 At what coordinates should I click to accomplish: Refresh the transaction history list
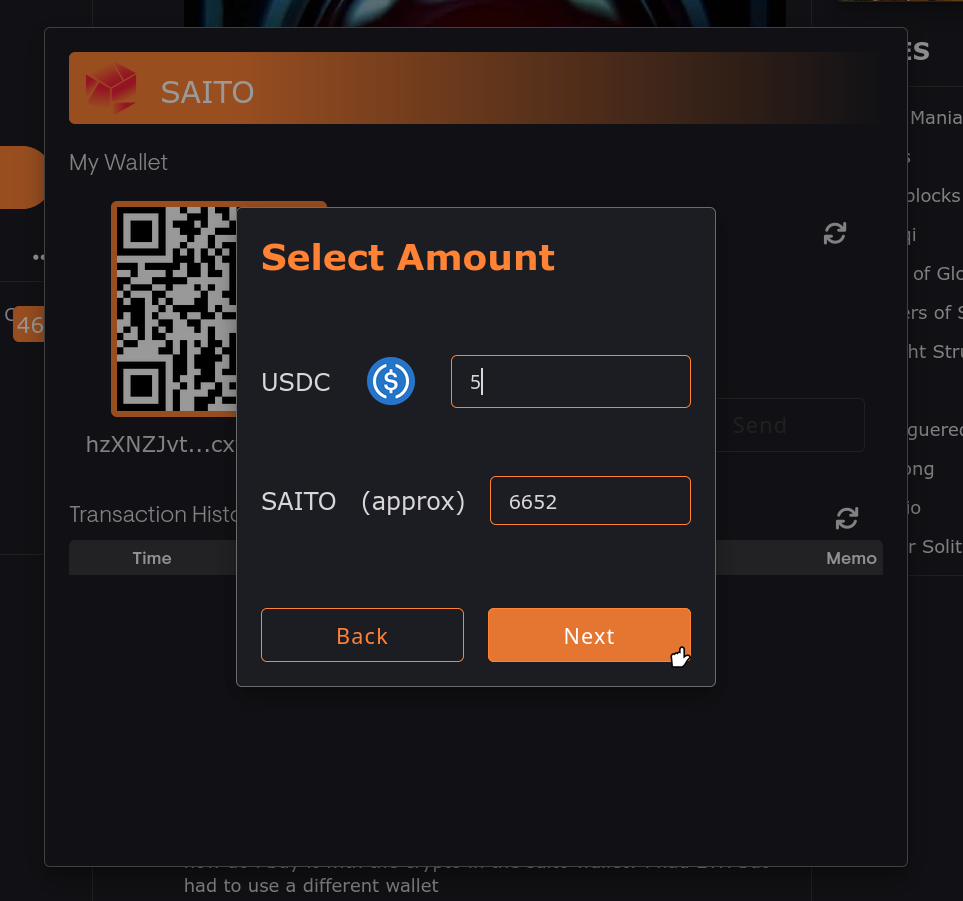[847, 518]
